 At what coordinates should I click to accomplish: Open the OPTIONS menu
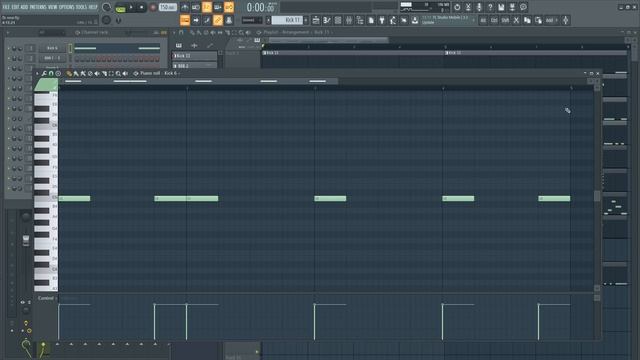67,7
